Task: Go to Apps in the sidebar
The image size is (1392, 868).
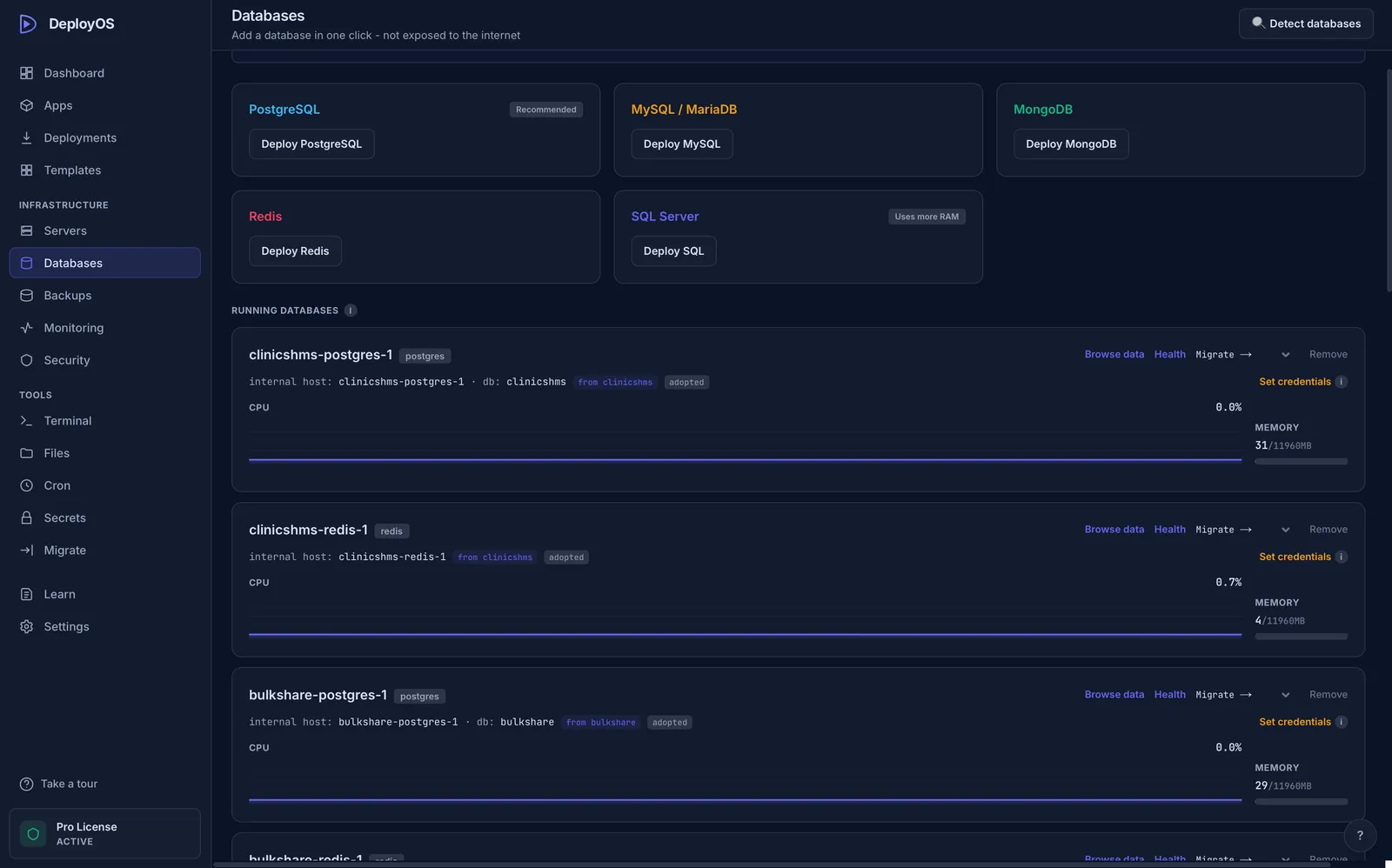Action: coord(104,105)
